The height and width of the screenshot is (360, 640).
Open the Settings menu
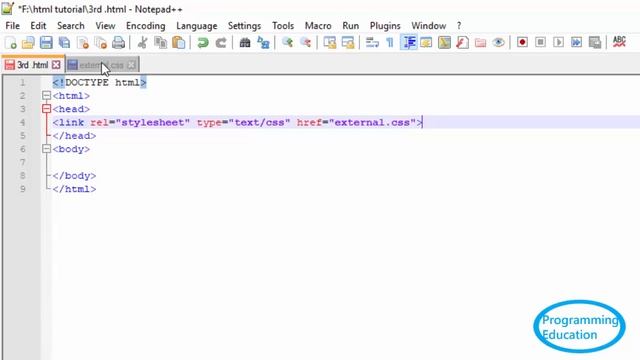pyautogui.click(x=244, y=26)
